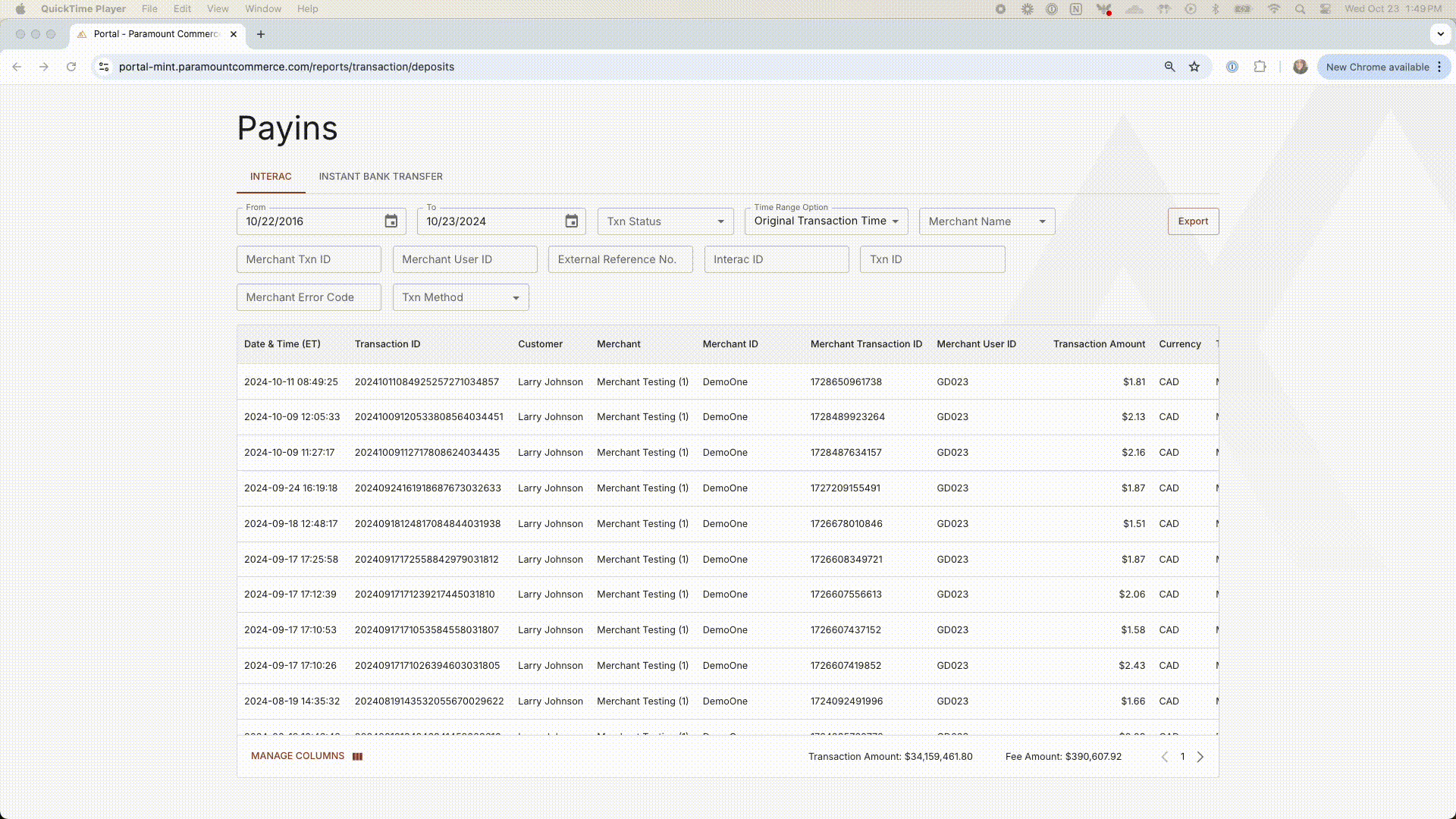Screen dimensions: 1456x819
Task: Click the zoom magnifier in address bar
Action: pos(1169,67)
